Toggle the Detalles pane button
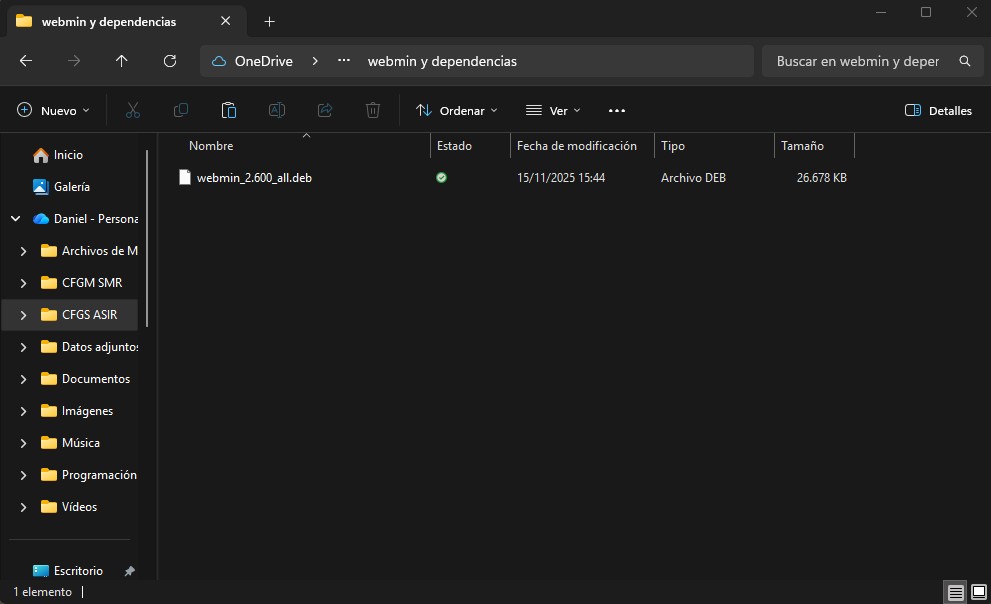 point(938,111)
